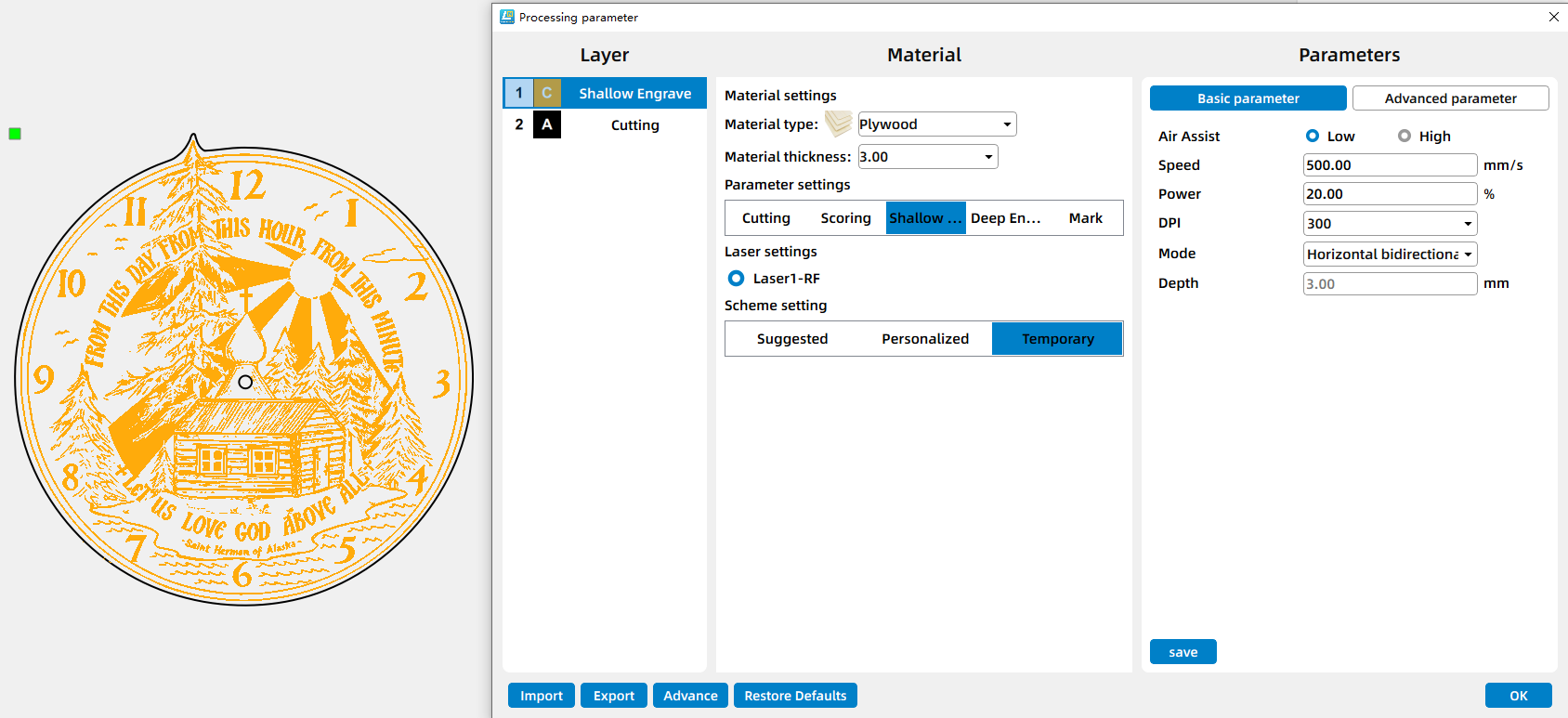Click the green origin marker on canvas
Screen dimensions: 1568x718
click(x=15, y=134)
